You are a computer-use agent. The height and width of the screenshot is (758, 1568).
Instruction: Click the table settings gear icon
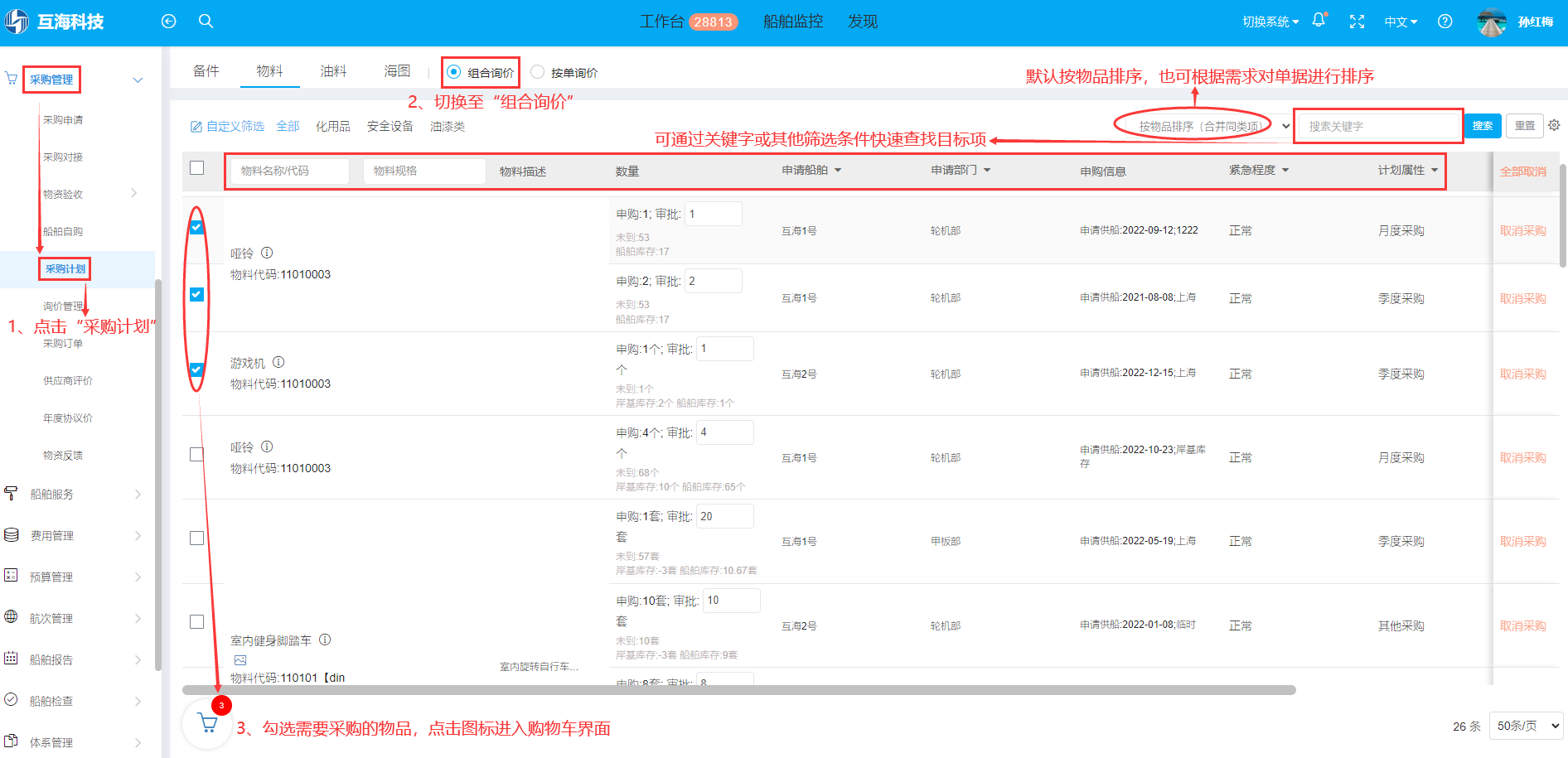pos(1554,125)
